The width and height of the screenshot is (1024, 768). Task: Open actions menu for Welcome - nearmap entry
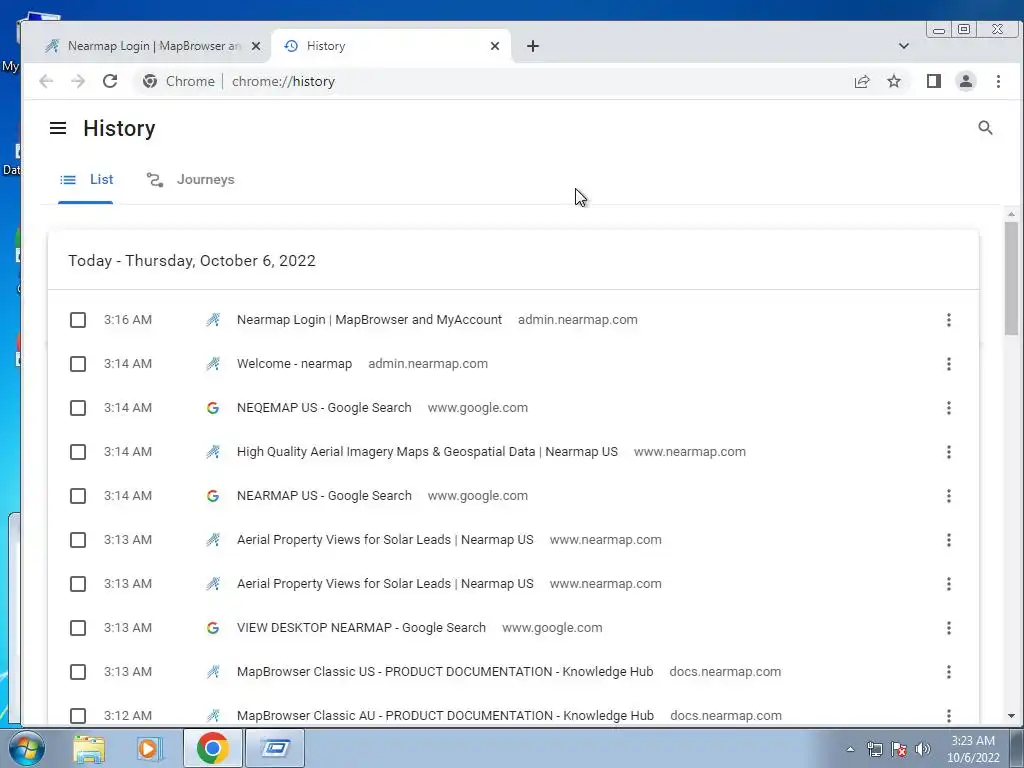click(x=949, y=364)
